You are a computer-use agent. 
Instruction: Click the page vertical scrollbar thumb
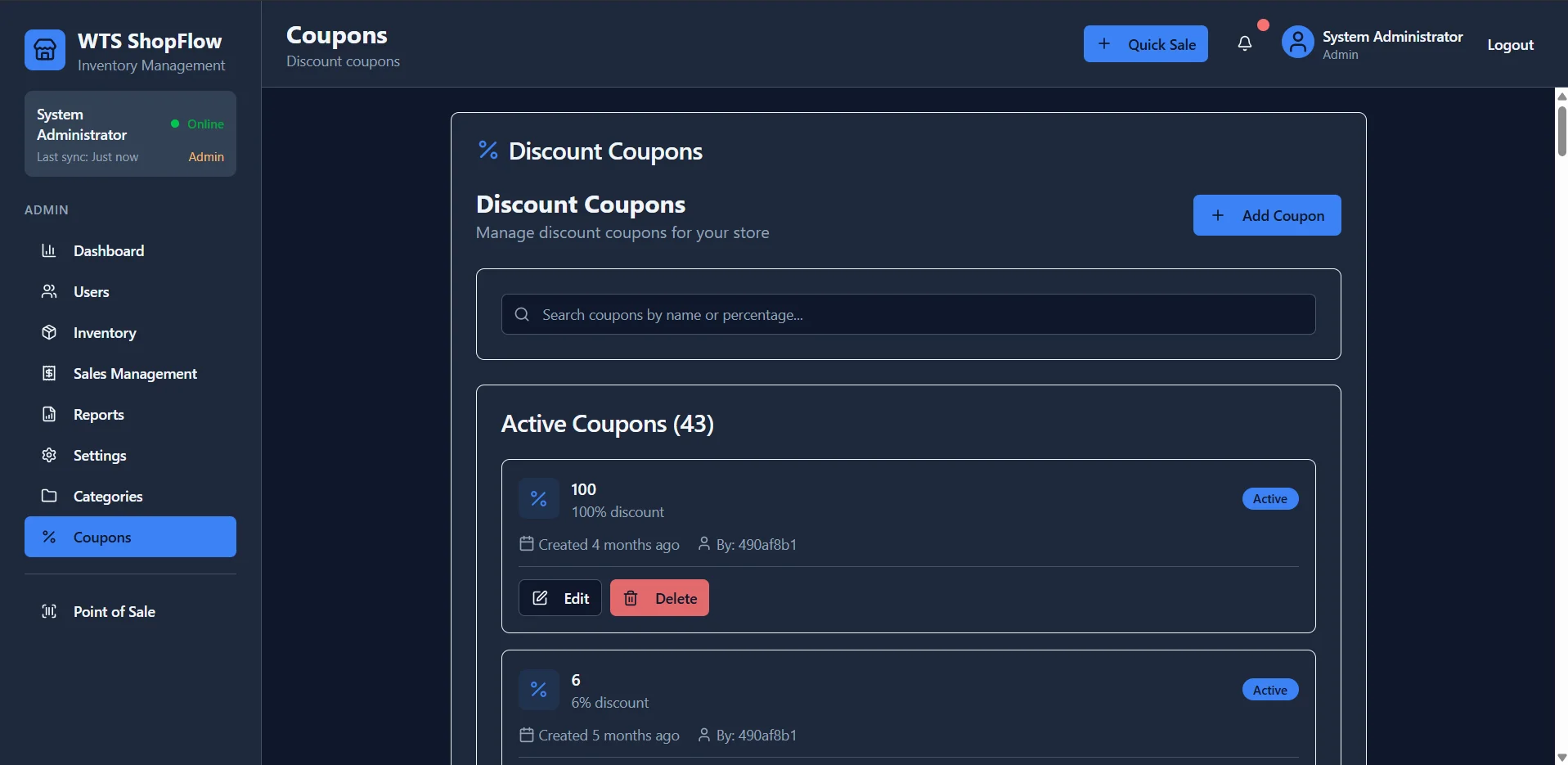(1561, 130)
